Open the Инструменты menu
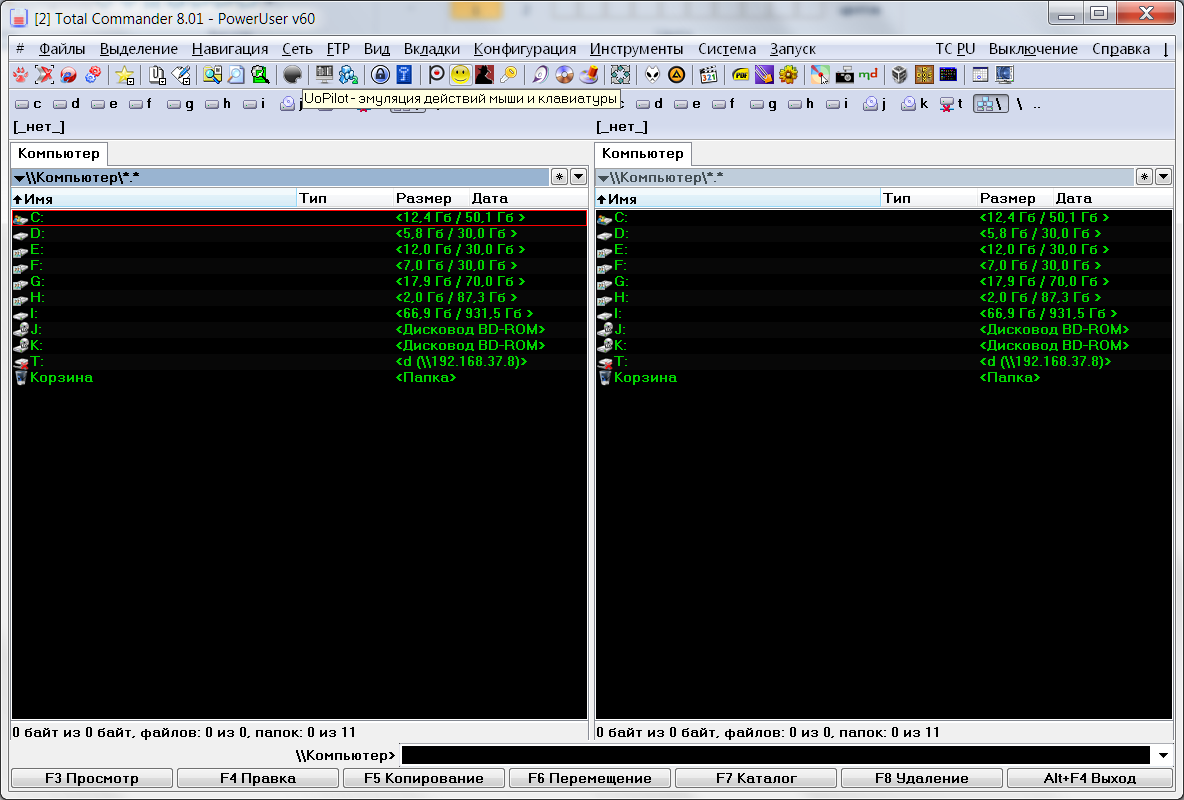 tap(636, 49)
